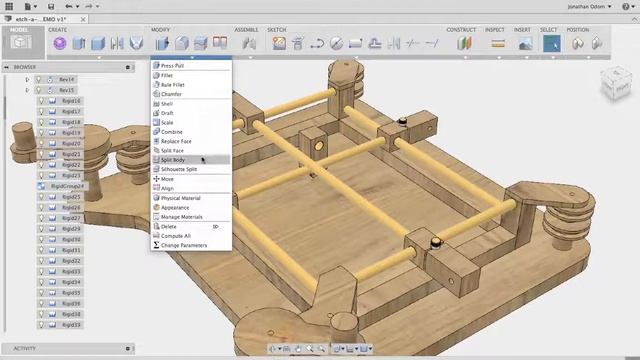
Task: Choose Silhouette Split menu entry
Action: pos(191,169)
